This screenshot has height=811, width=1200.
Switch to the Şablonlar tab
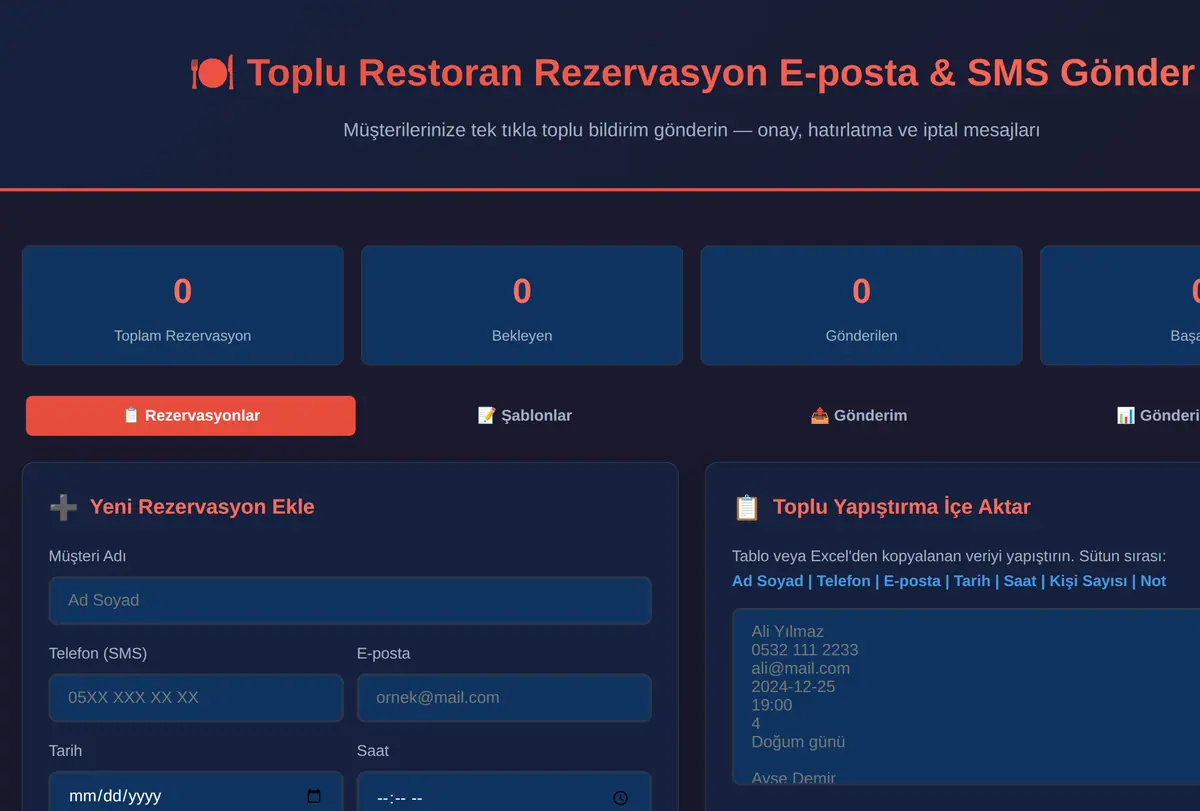(x=524, y=416)
